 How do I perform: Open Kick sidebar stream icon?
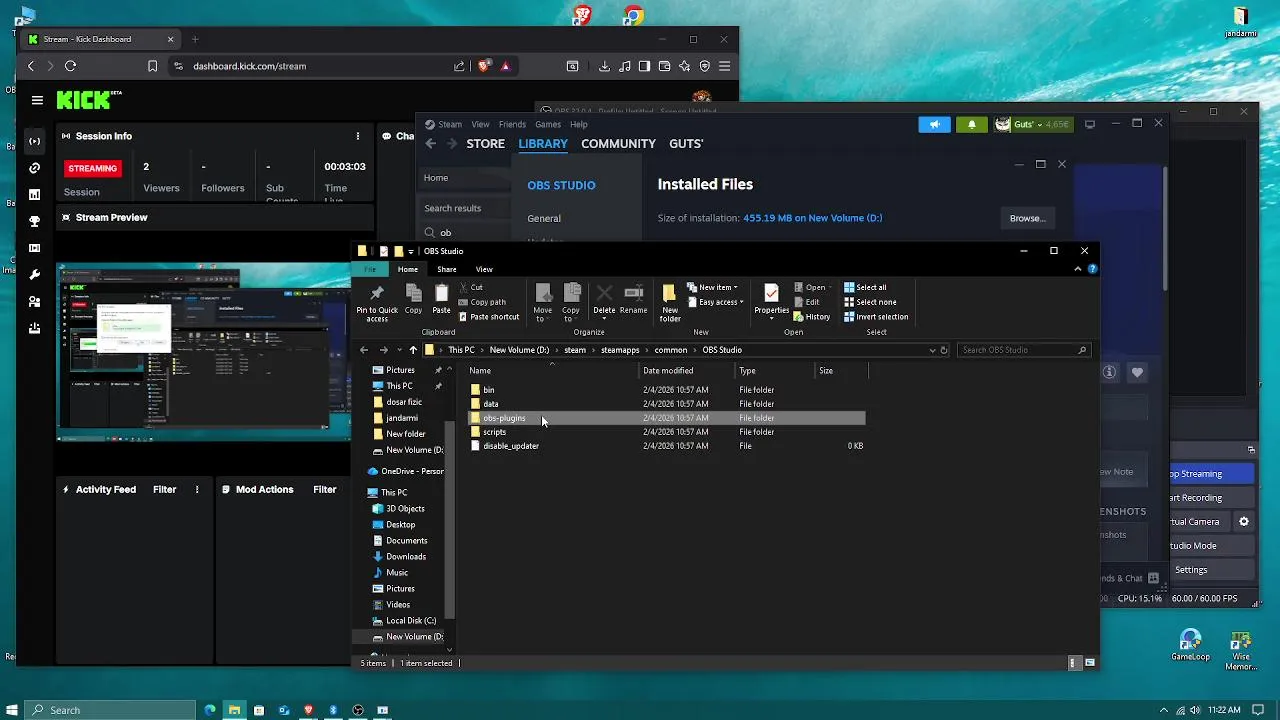[x=35, y=141]
